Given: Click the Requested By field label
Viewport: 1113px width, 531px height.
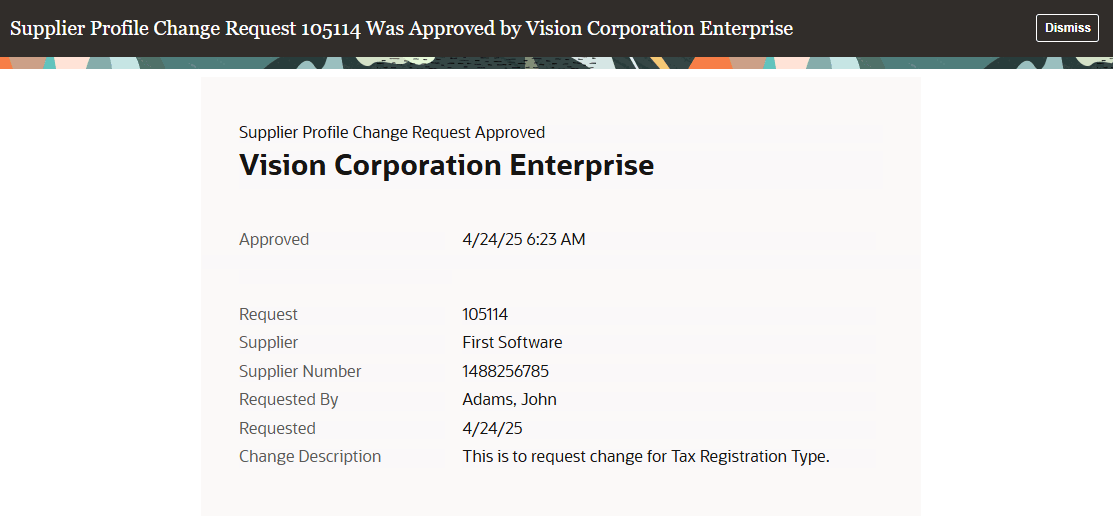Looking at the screenshot, I should coord(288,399).
